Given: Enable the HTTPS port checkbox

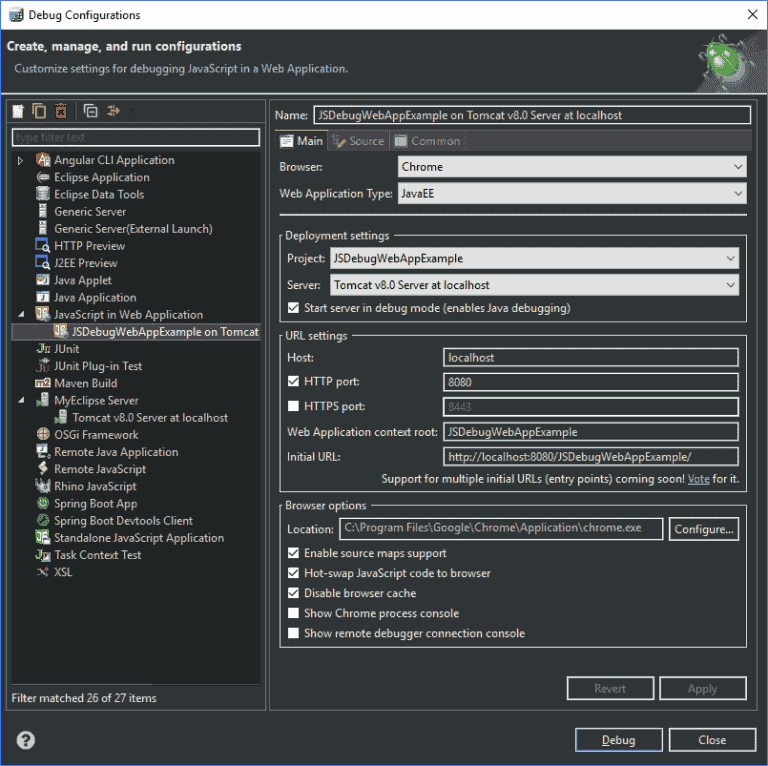Looking at the screenshot, I should 293,406.
